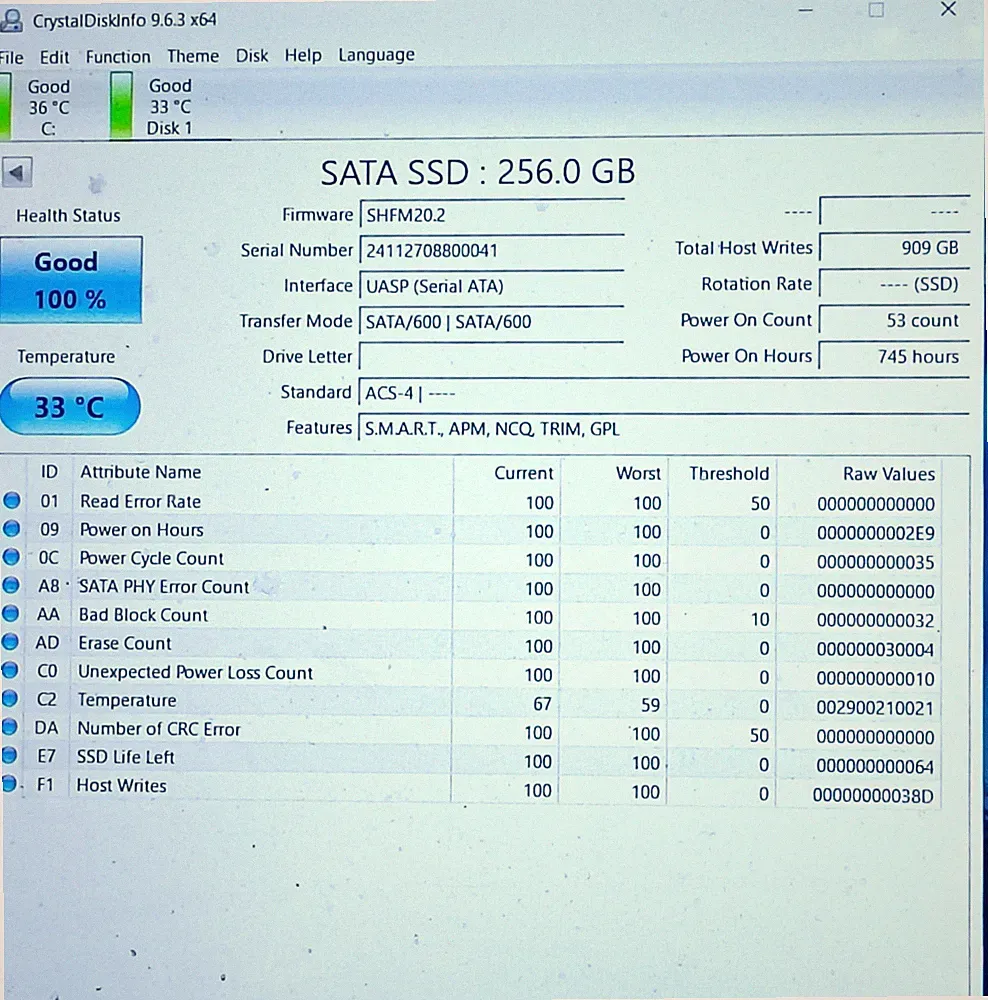Open the Theme menu

click(193, 56)
